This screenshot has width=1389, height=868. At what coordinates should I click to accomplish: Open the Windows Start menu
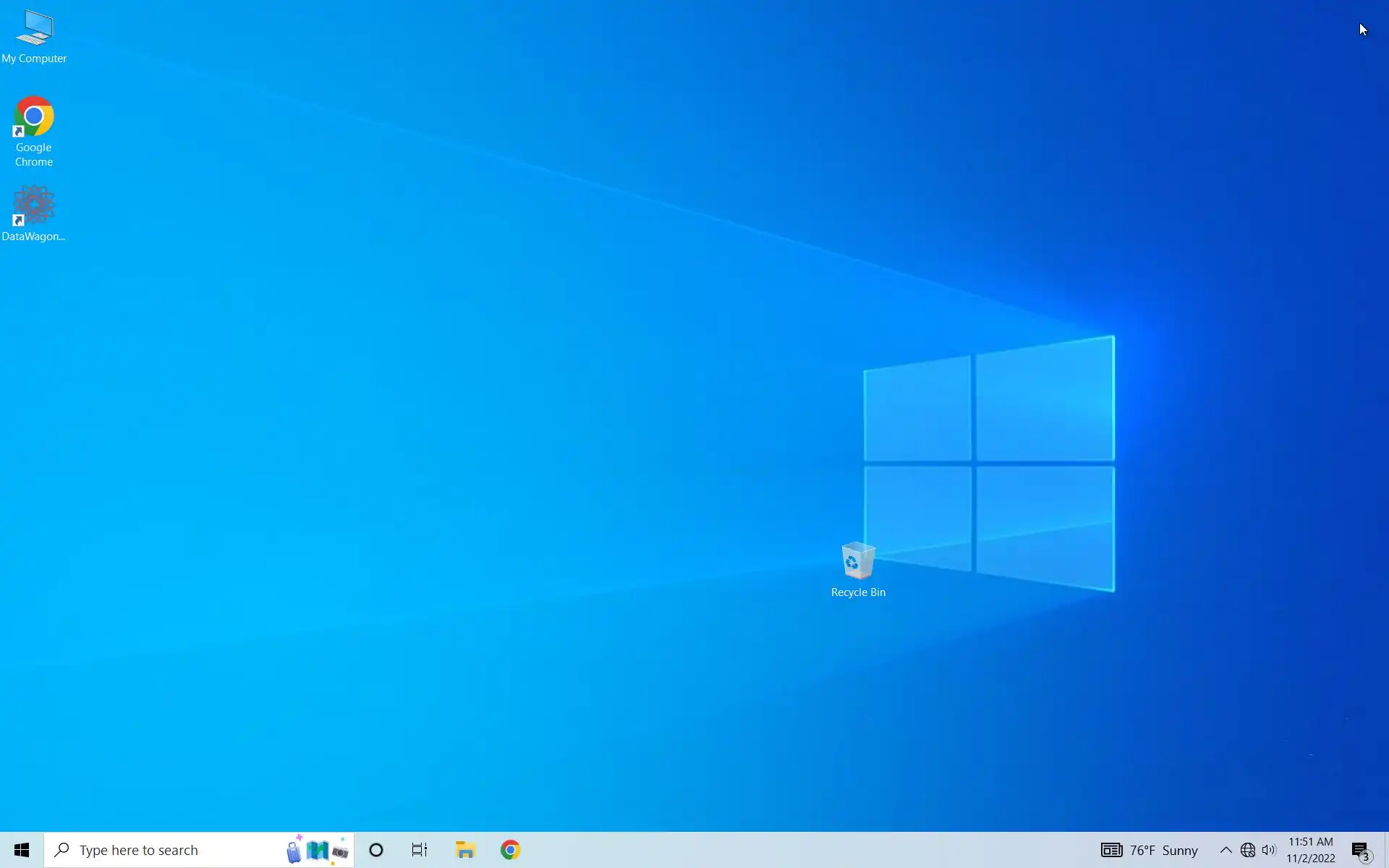click(x=22, y=850)
